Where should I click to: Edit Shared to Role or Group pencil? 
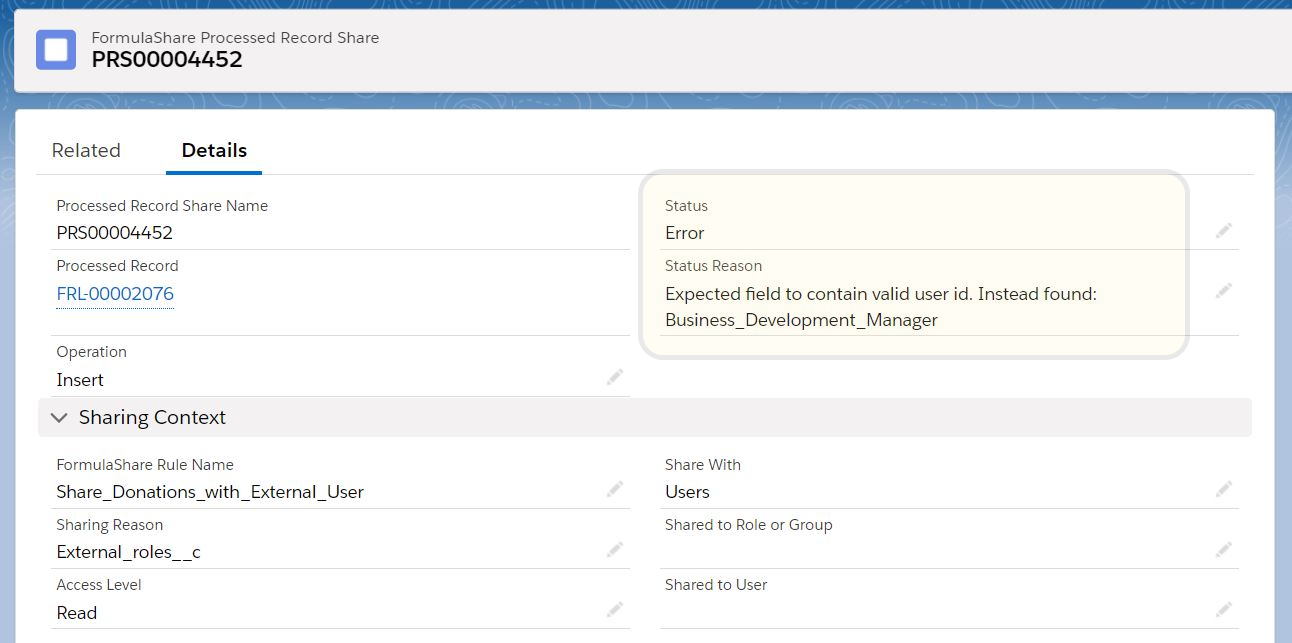coord(1224,549)
